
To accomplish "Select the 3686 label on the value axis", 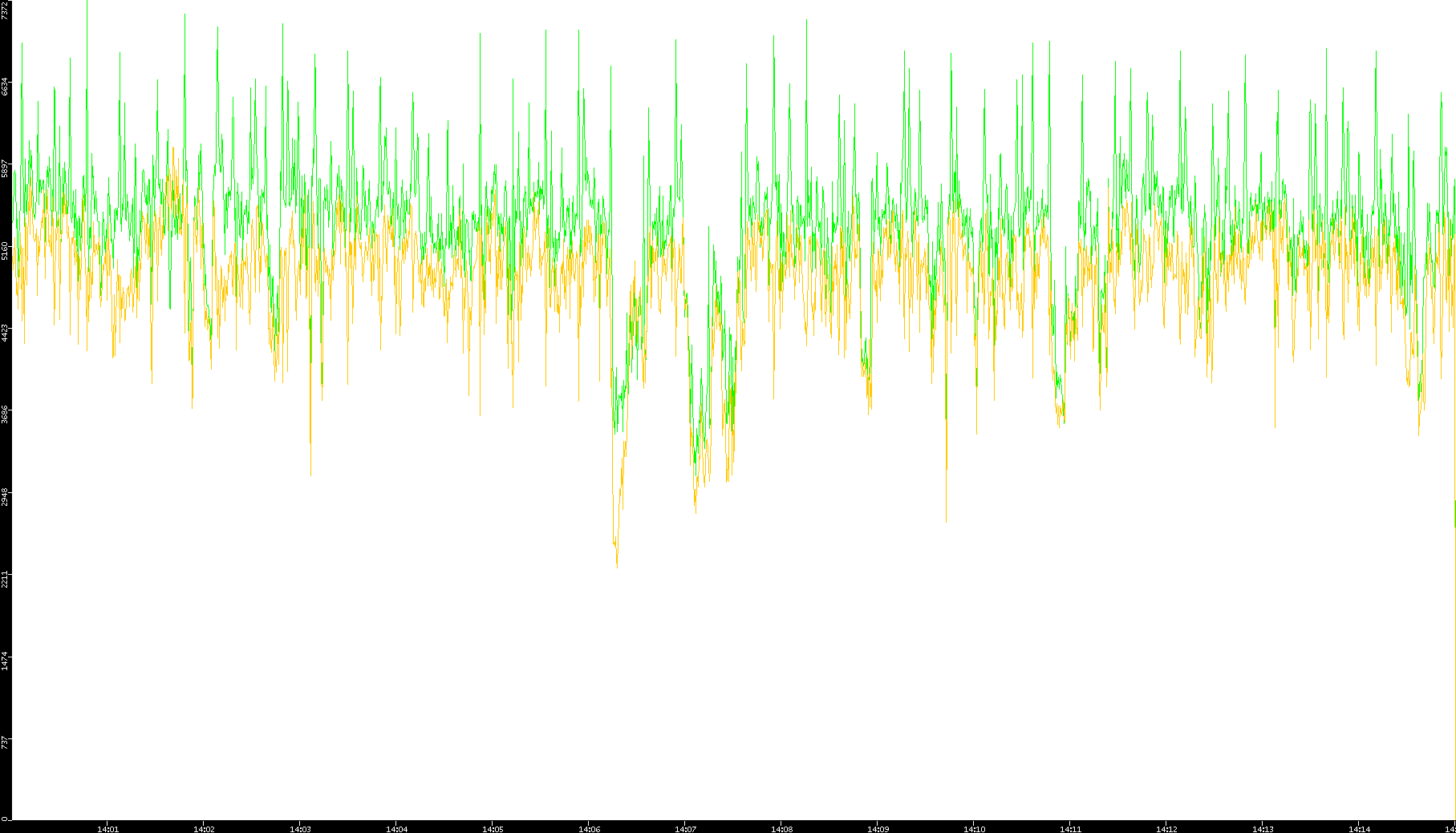I will tap(6, 414).
